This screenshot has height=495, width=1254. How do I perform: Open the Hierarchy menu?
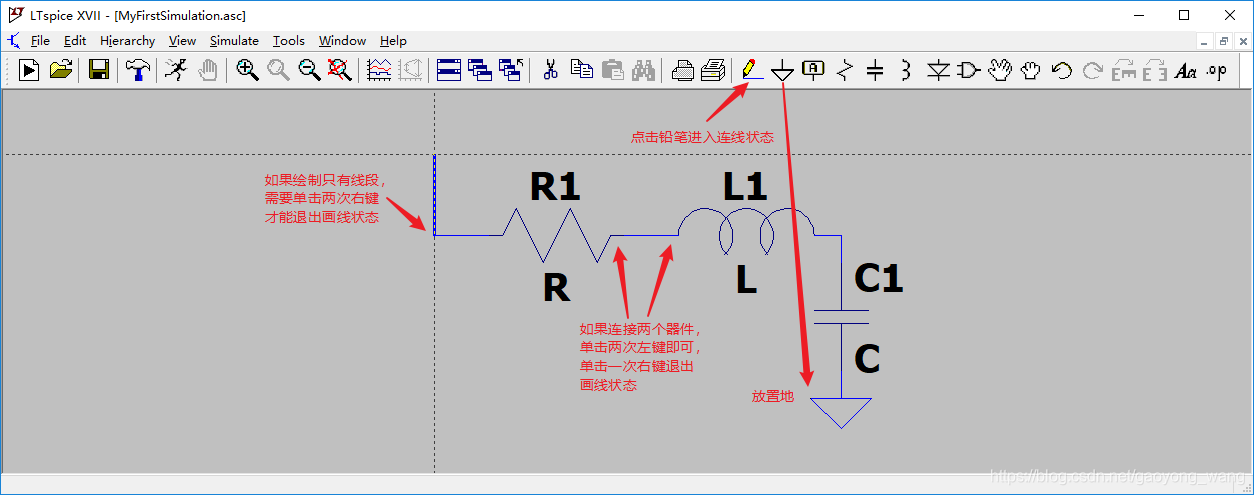[127, 41]
